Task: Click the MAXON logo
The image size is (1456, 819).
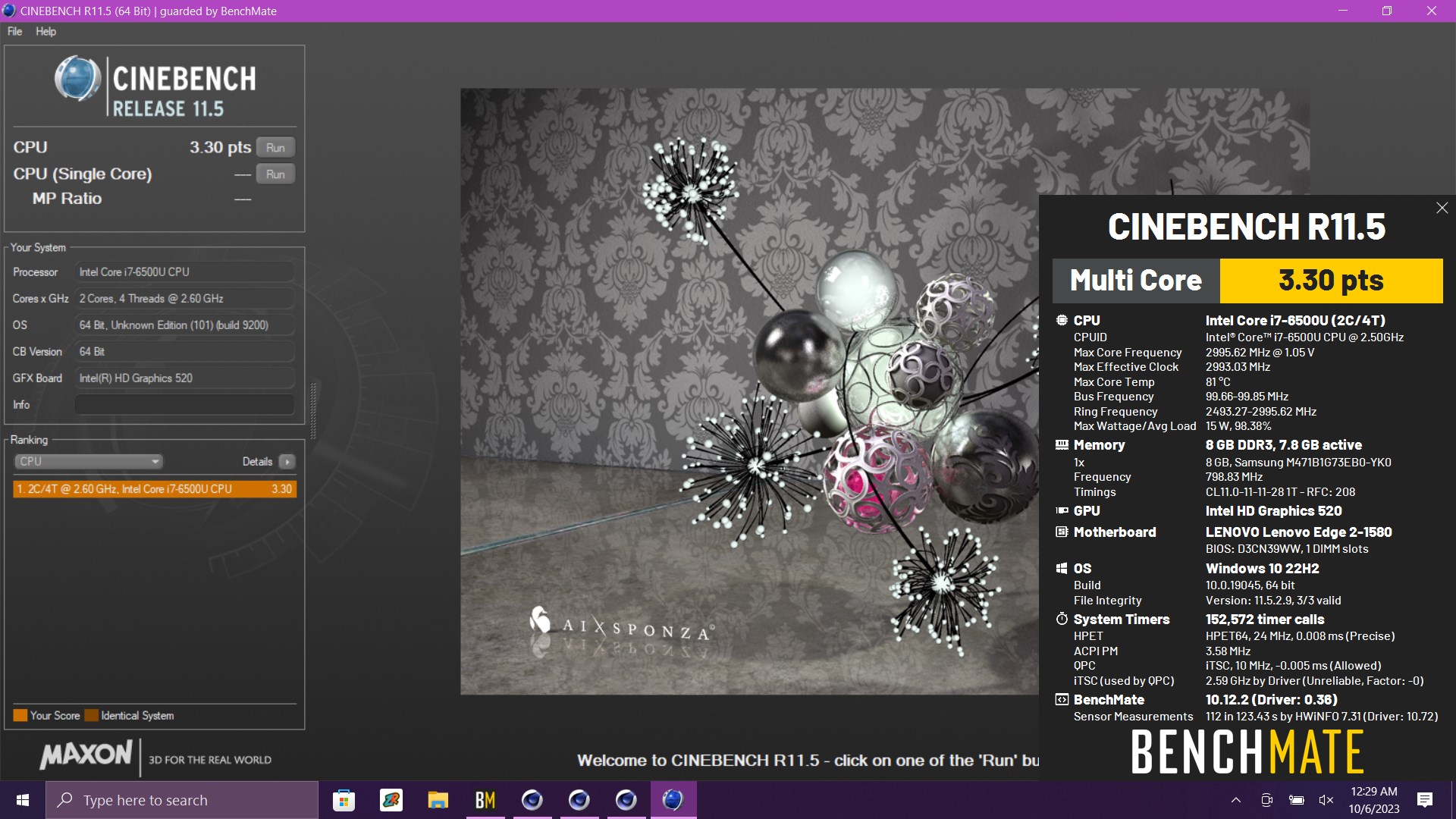Action: [86, 755]
